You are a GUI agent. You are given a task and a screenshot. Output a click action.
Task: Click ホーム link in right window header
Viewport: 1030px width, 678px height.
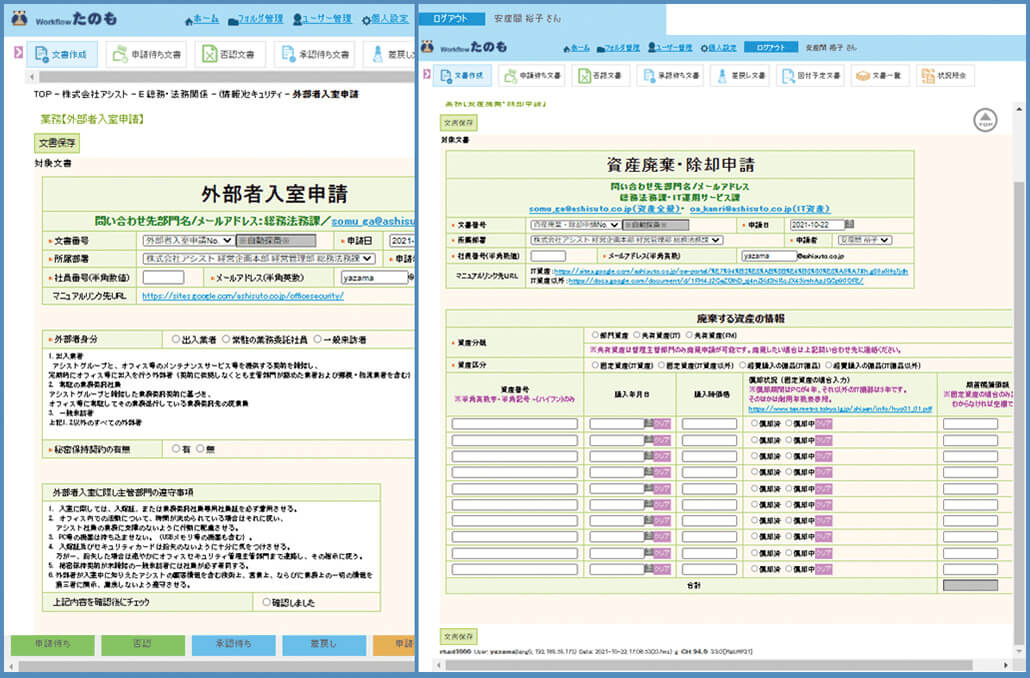tap(581, 48)
